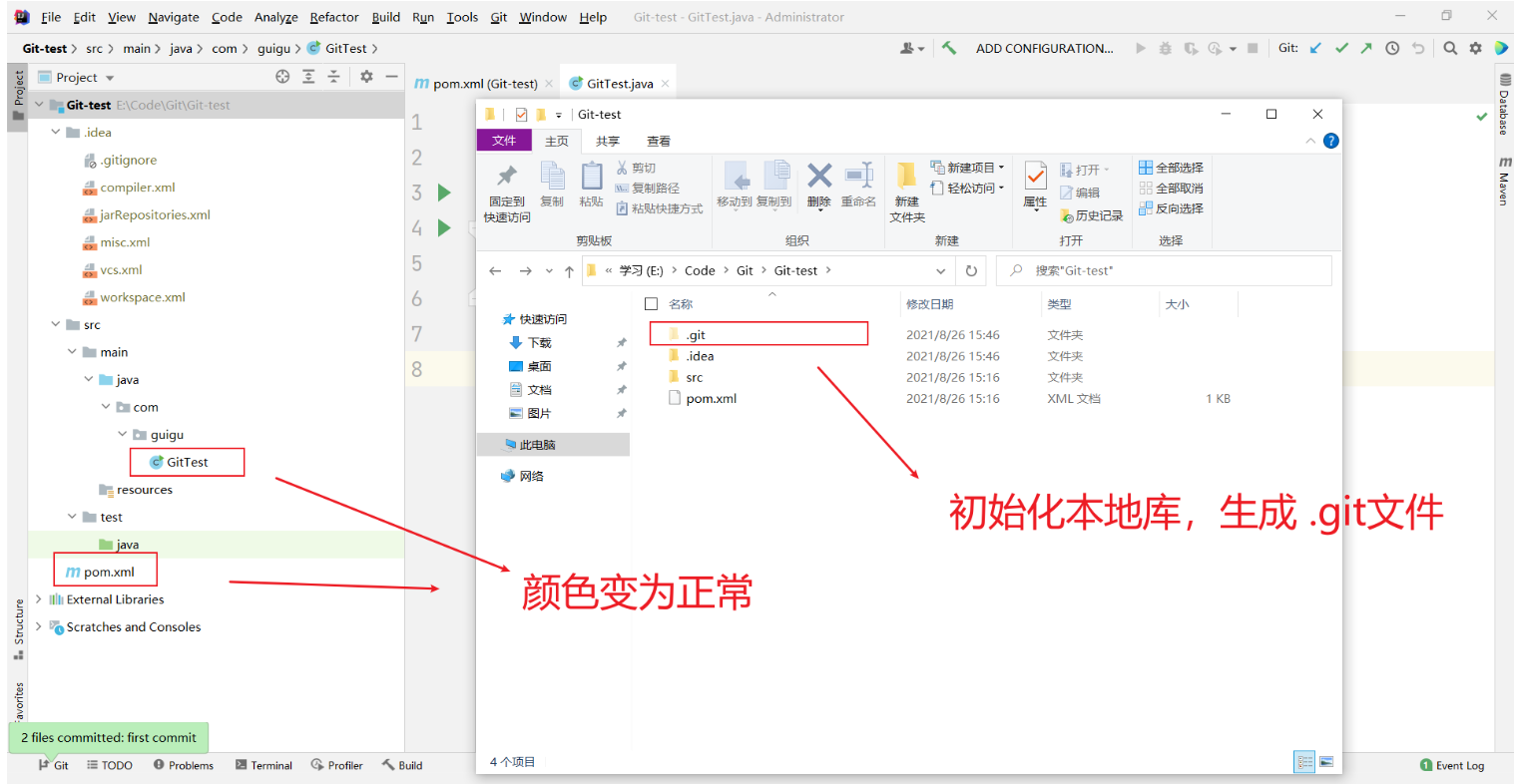Click 新建文件夹 (new folder) in Explorer ribbon

[x=907, y=192]
